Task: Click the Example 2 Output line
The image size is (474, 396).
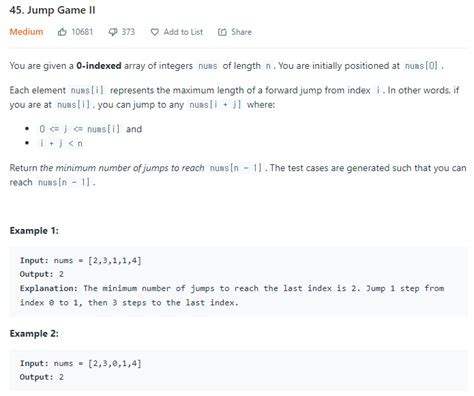Action: 42,377
